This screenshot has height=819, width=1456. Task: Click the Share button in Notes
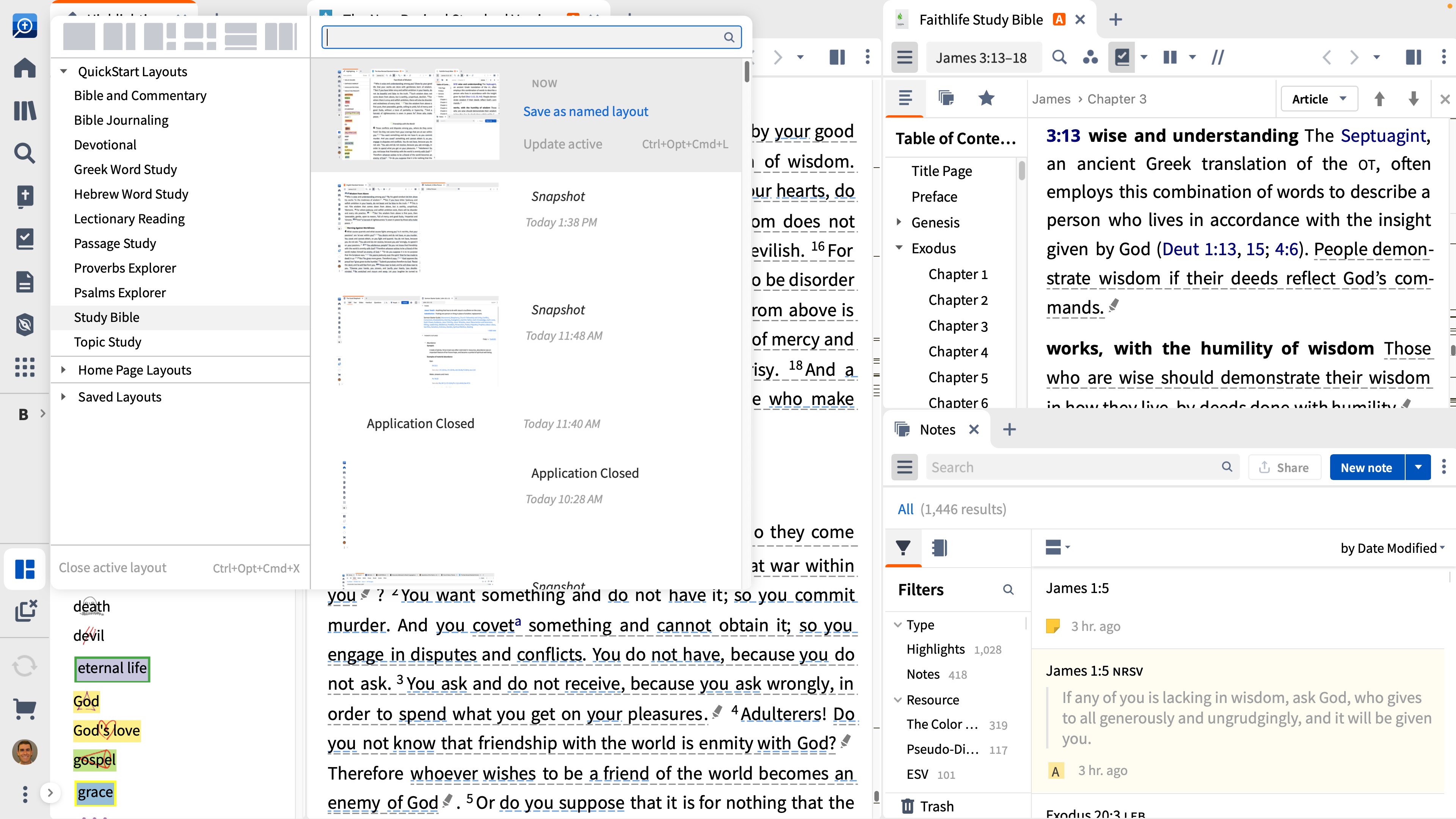pos(1284,468)
